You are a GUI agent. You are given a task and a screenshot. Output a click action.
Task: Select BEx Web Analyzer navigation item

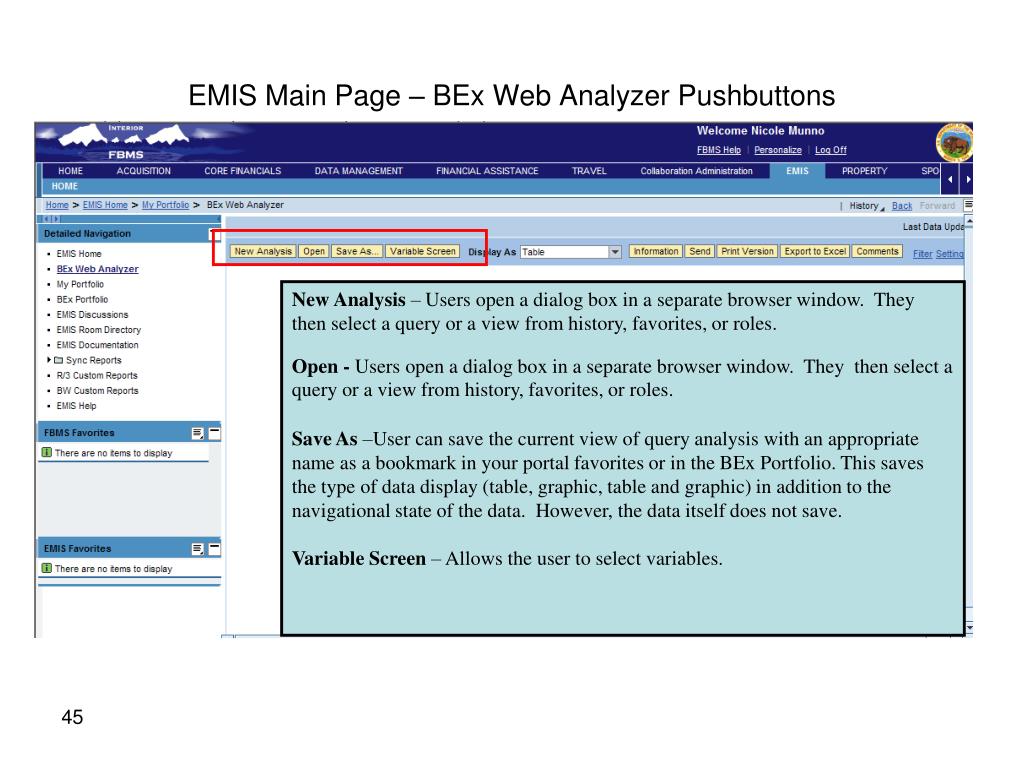97,269
